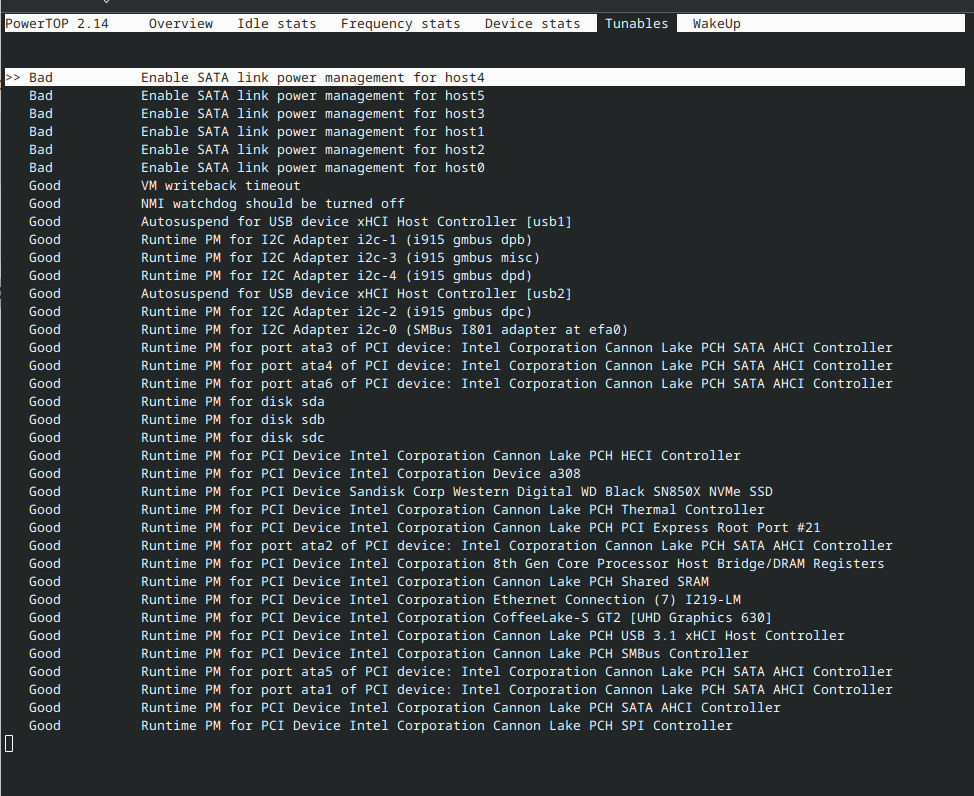Image resolution: width=974 pixels, height=796 pixels.
Task: Go to the Device stats tab
Action: tap(532, 24)
